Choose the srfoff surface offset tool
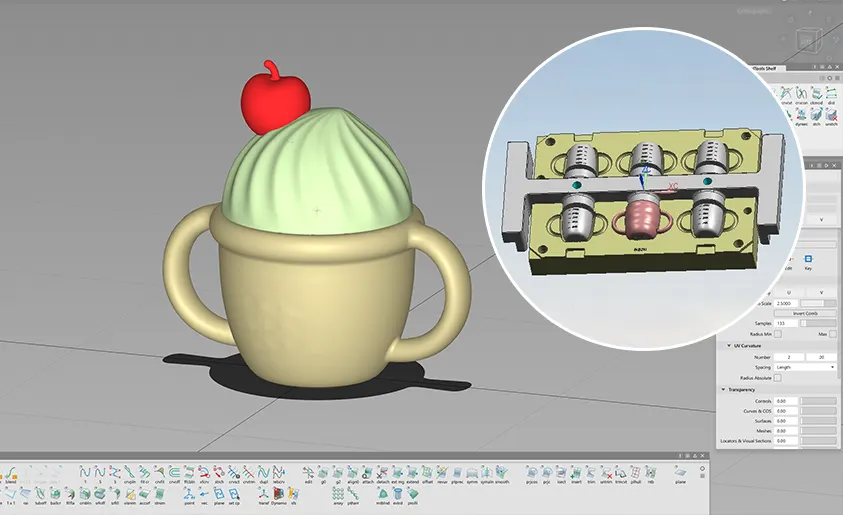This screenshot has height=515, width=843. coord(100,497)
